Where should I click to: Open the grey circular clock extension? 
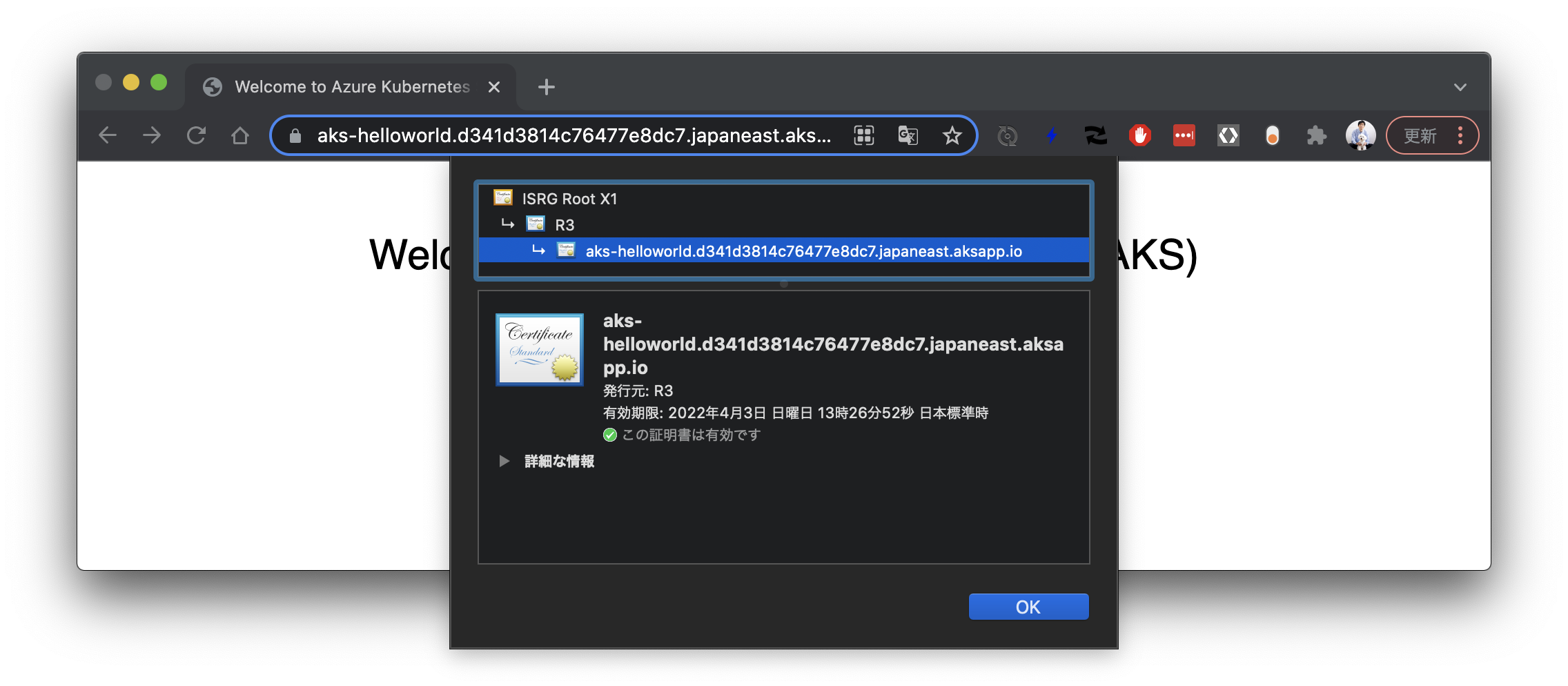click(x=1008, y=136)
